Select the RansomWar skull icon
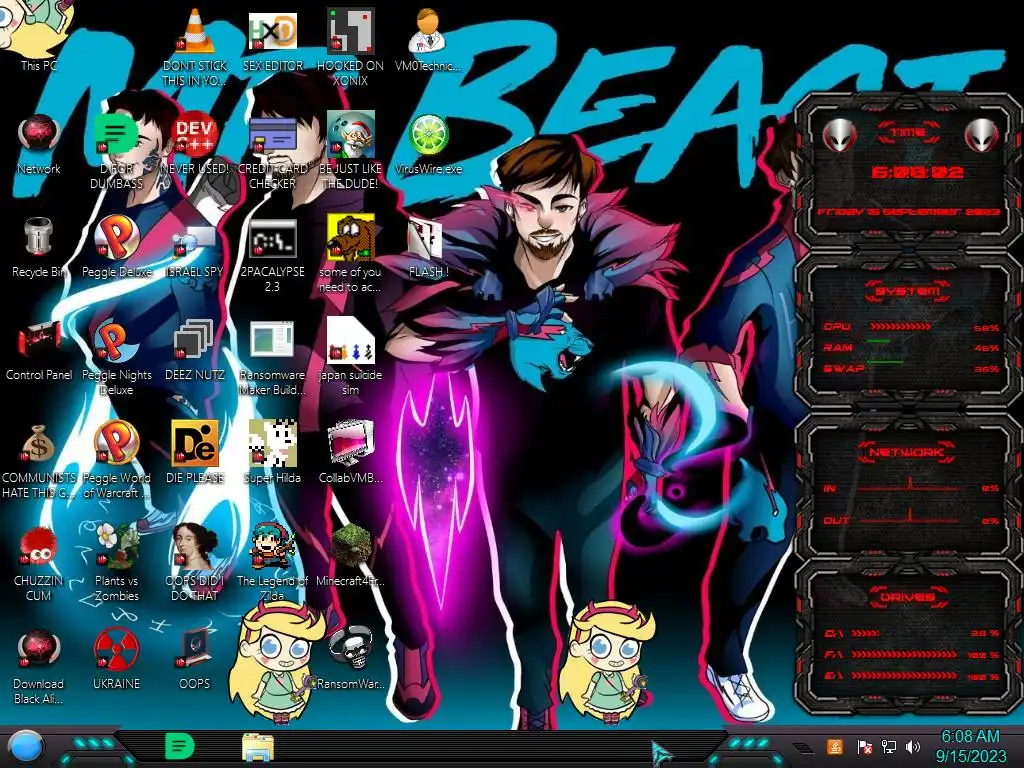This screenshot has width=1024, height=768. pos(350,649)
